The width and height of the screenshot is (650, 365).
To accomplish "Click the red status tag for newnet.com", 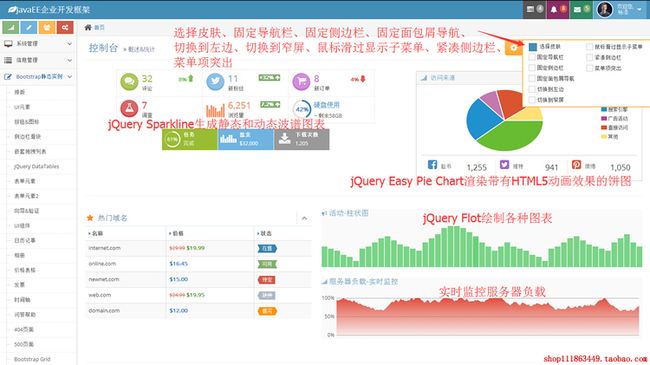I will coord(267,280).
